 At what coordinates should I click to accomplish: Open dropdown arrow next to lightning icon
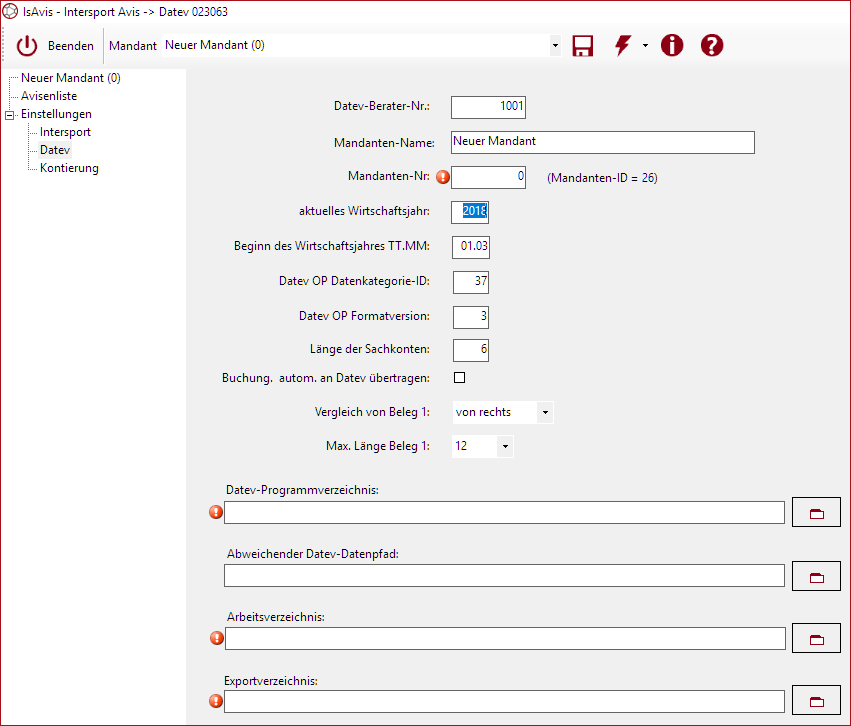[x=645, y=46]
